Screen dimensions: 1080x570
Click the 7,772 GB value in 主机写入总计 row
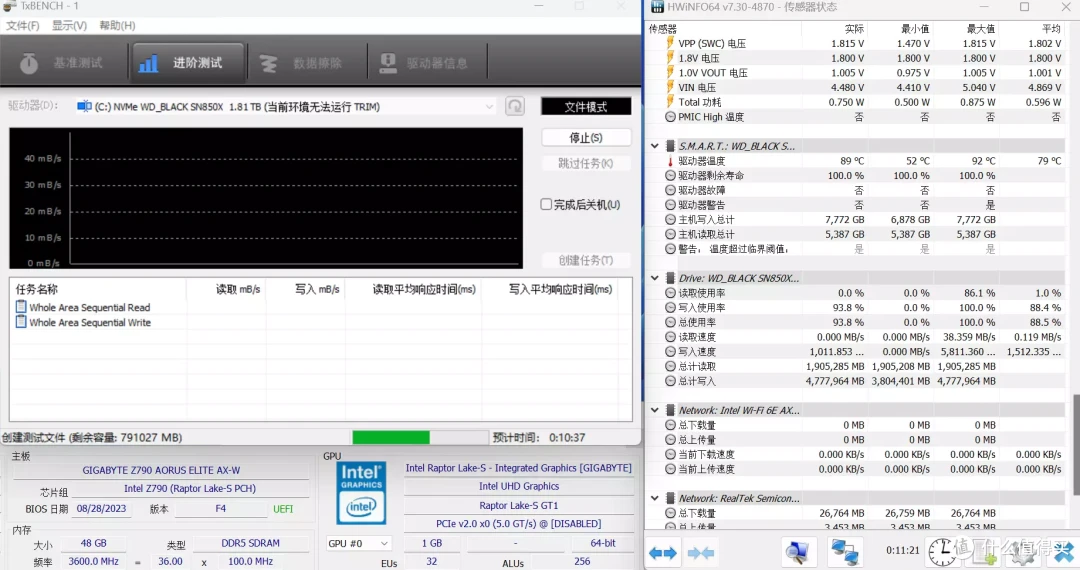pos(844,220)
